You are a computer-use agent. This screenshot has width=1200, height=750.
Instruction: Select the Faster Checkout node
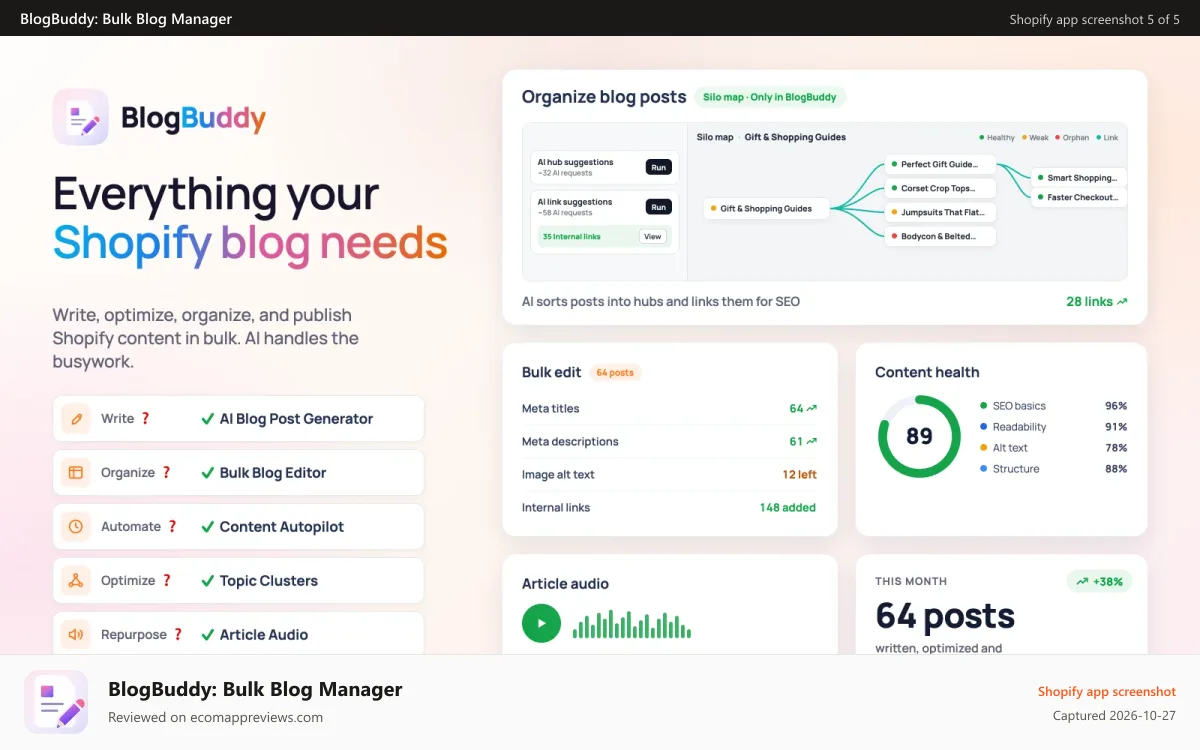coord(1079,197)
